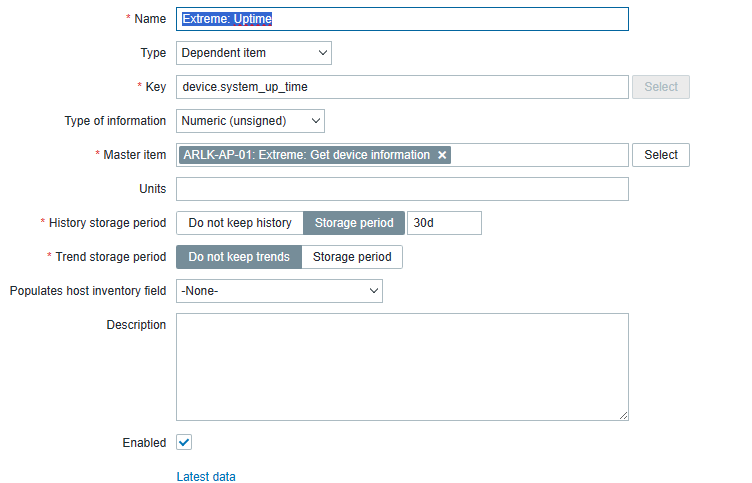Open the Latest data link
Image resolution: width=752 pixels, height=483 pixels.
(x=206, y=477)
